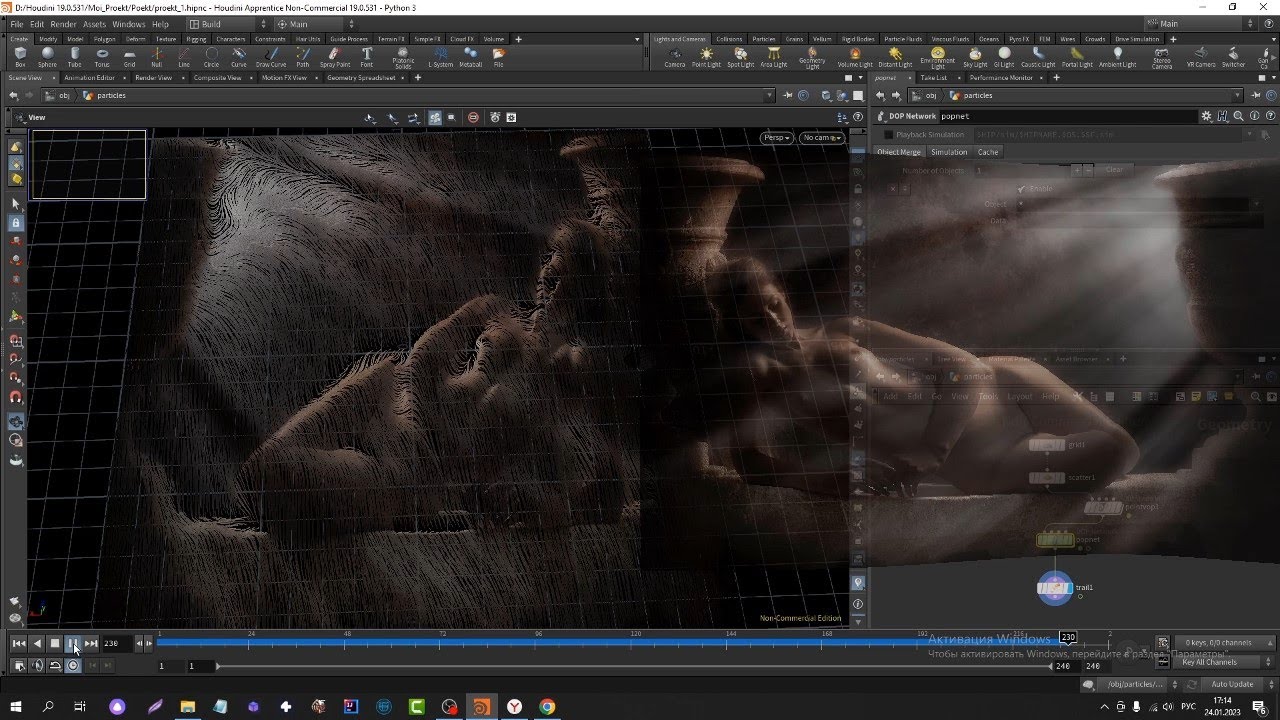This screenshot has height=720, width=1280.
Task: Add a Camera from the shelf
Action: click(675, 58)
